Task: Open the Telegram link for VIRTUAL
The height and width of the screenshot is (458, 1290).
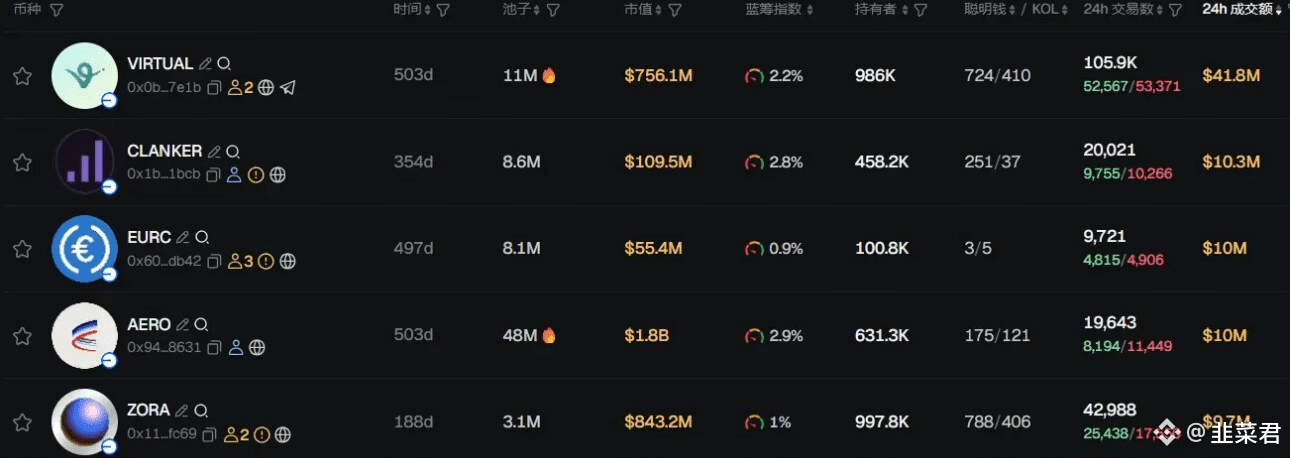Action: [288, 88]
